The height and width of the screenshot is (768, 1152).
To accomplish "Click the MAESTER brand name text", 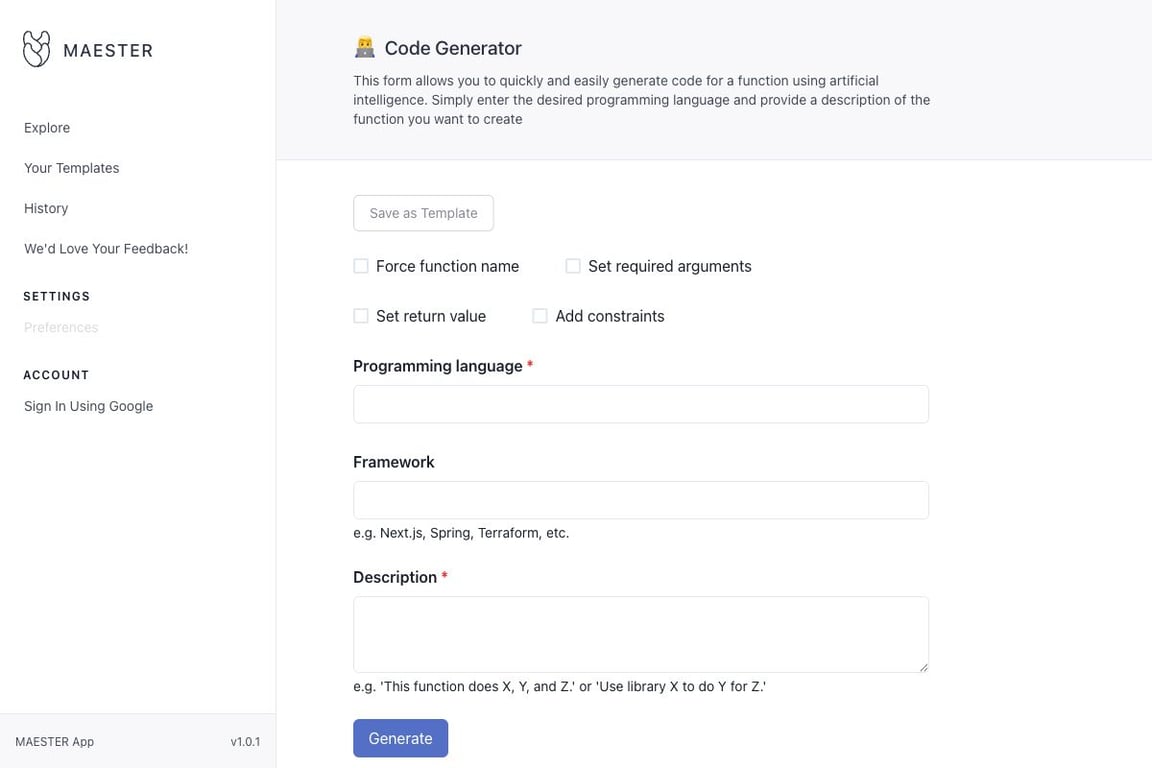I will click(x=108, y=50).
